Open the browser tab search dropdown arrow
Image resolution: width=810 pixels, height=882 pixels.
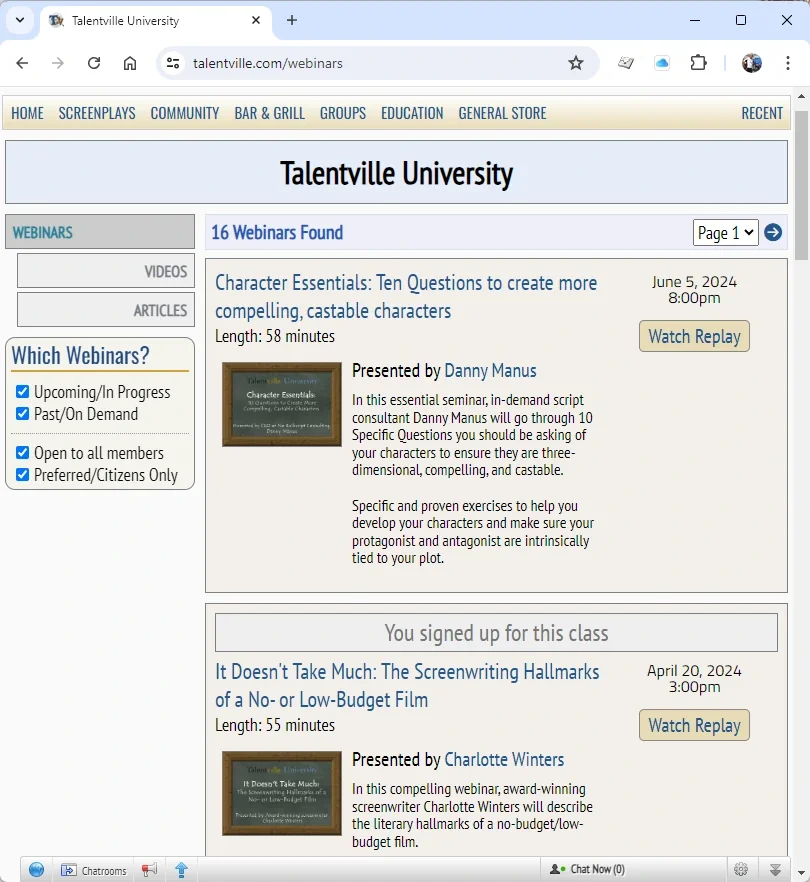(x=19, y=20)
